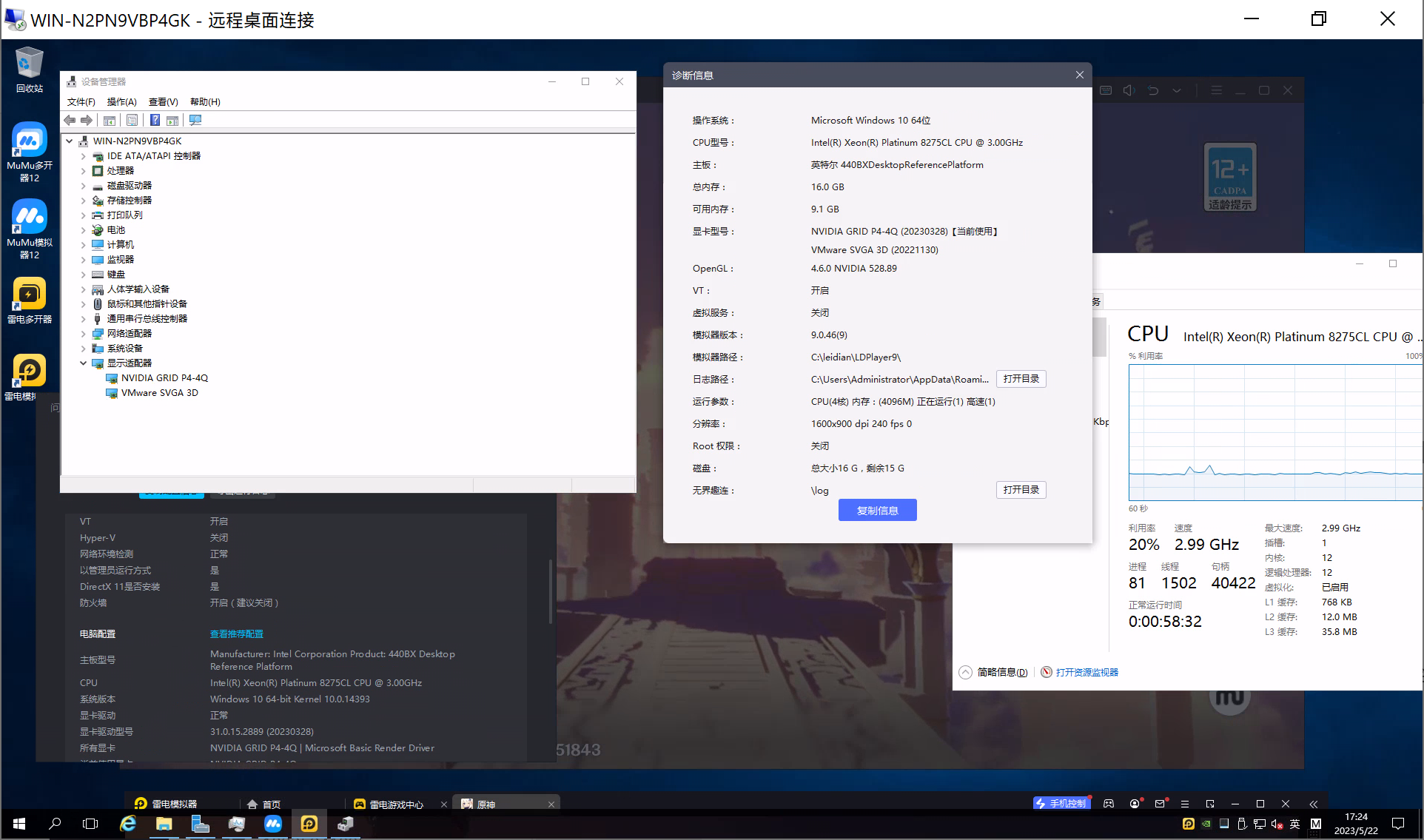Image resolution: width=1424 pixels, height=840 pixels.
Task: Expand the 系统设备 node
Action: pyautogui.click(x=84, y=349)
